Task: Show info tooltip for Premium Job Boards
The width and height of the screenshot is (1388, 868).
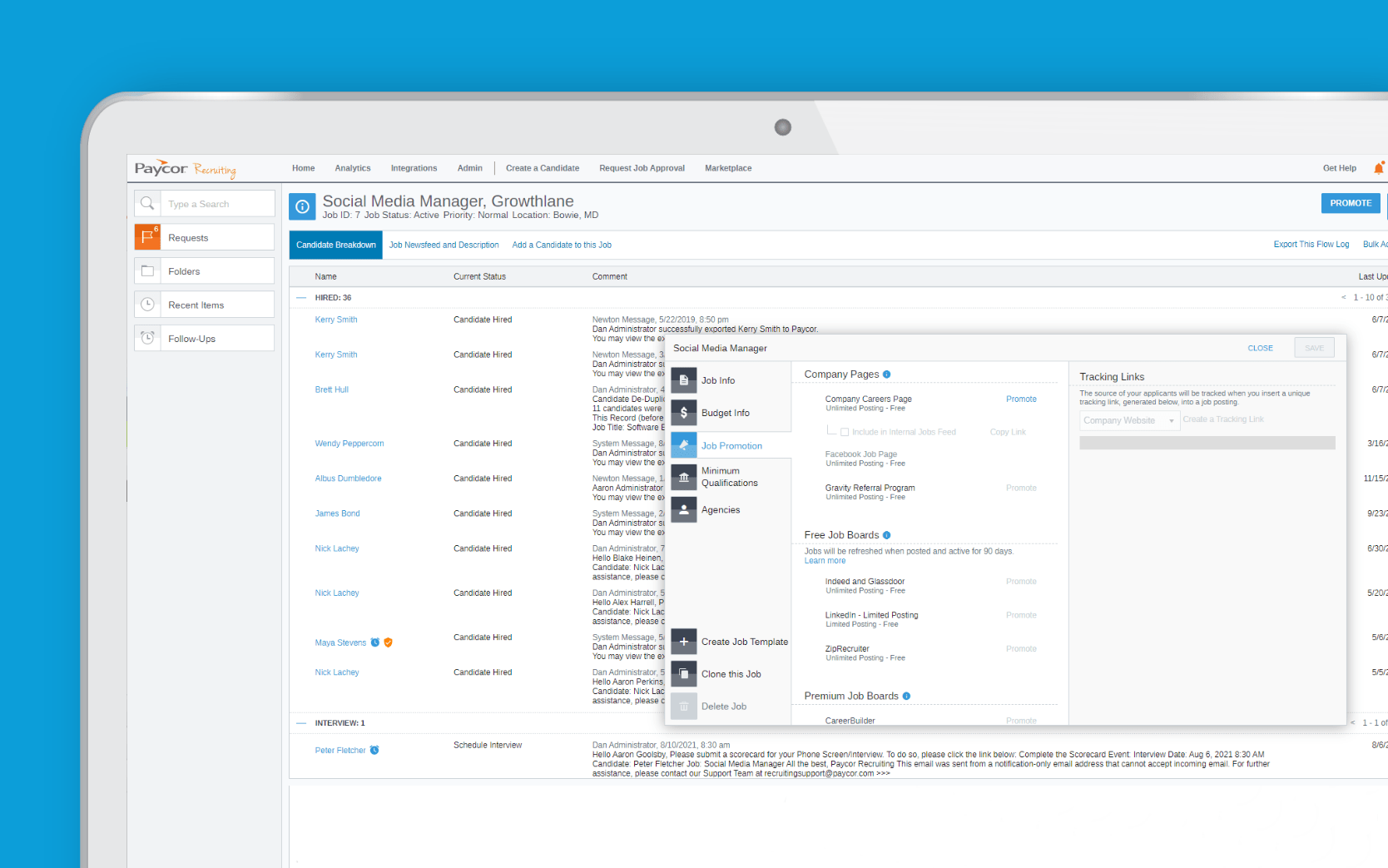Action: (906, 696)
